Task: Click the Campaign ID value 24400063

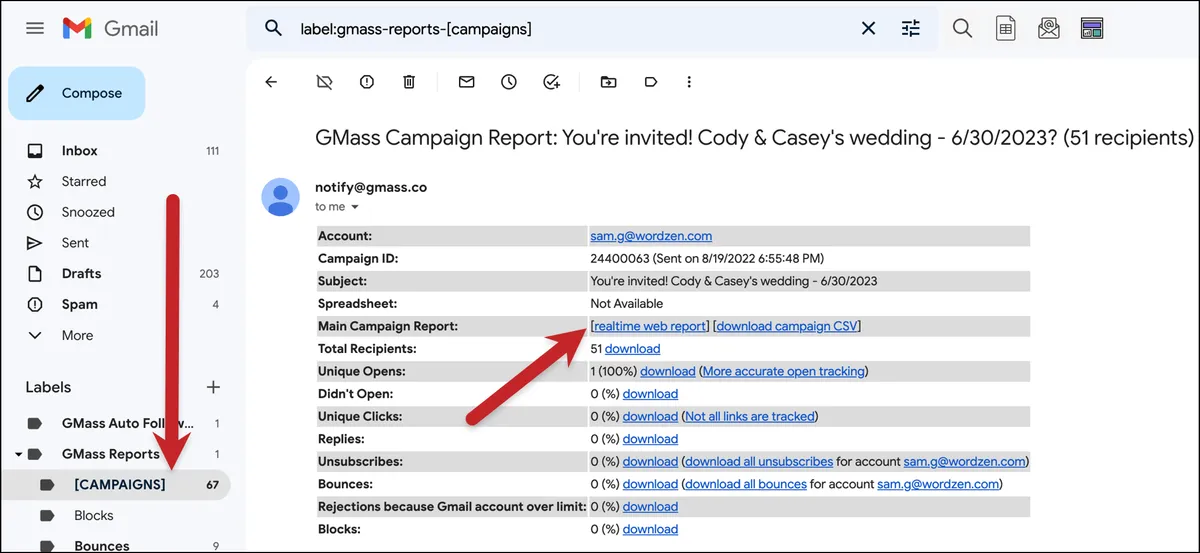Action: coord(618,259)
